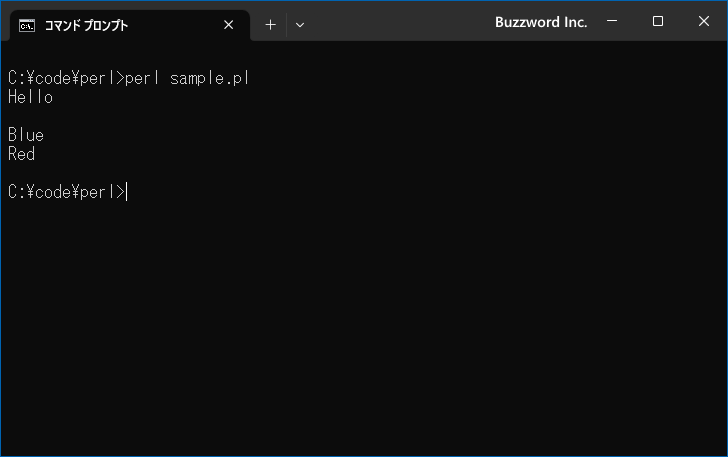
Task: Click the Buzzword Inc. title text
Action: click(x=541, y=22)
